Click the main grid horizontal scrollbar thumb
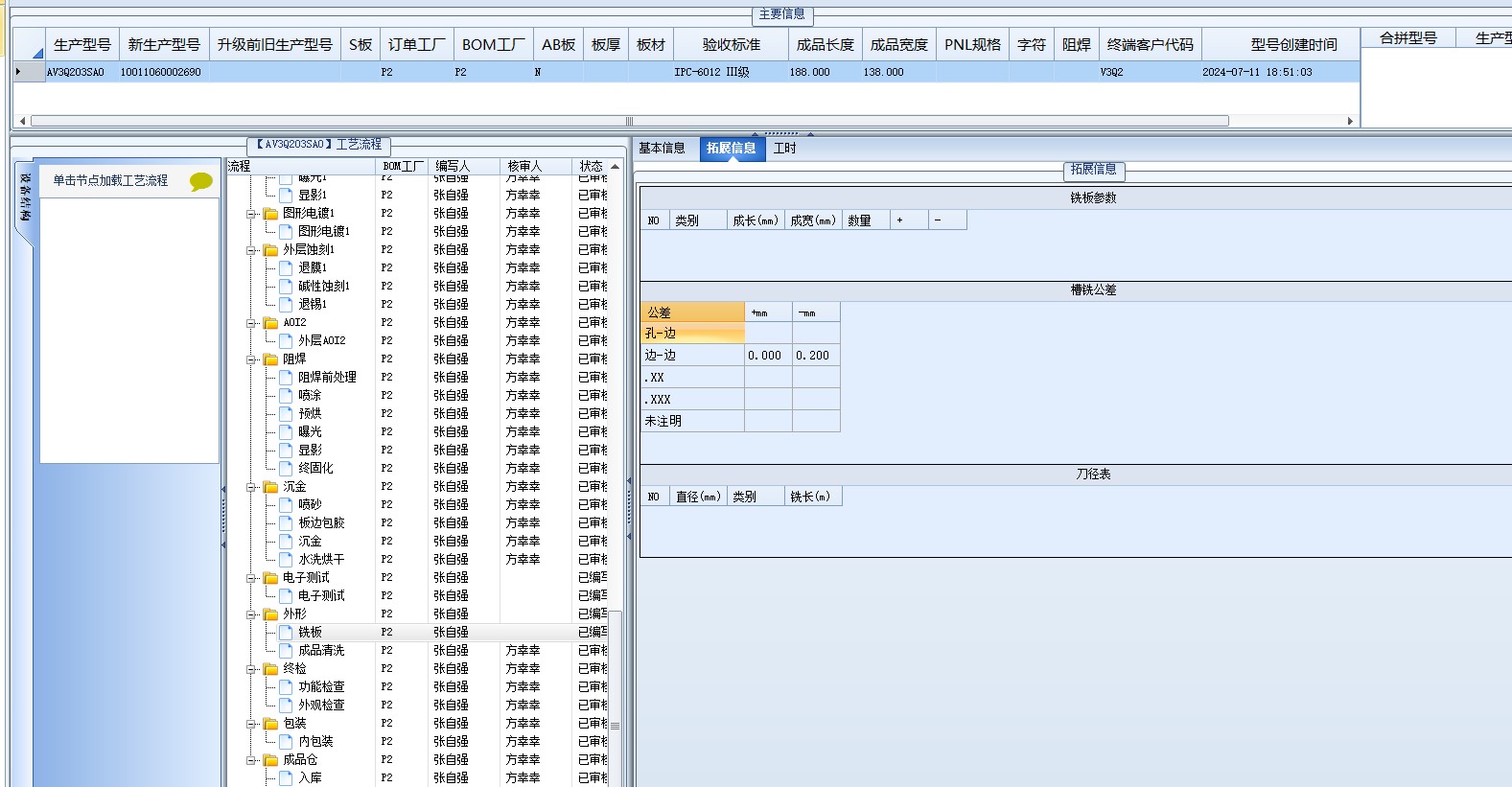 coord(629,121)
